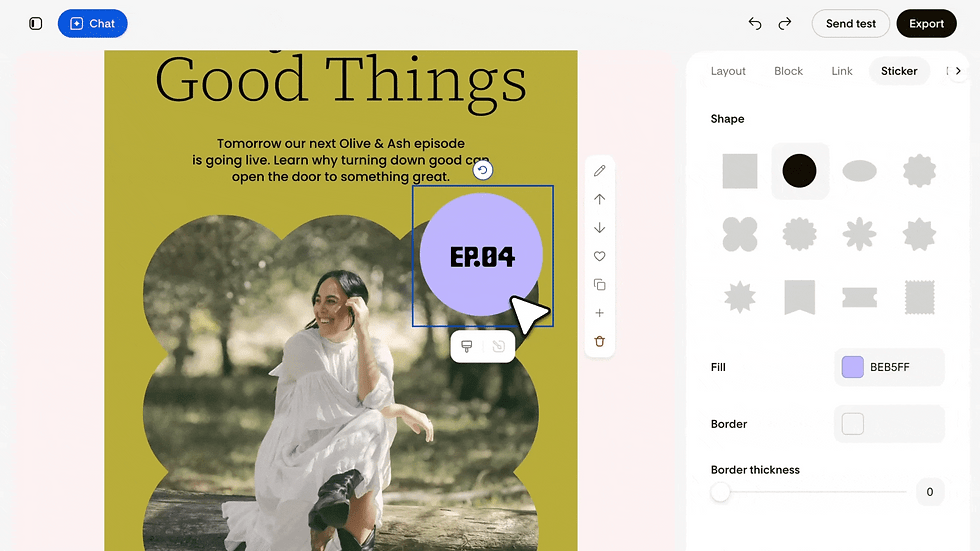Viewport: 980px width, 551px height.
Task: Choose the scalloped badge shape in first row
Action: pyautogui.click(x=919, y=171)
